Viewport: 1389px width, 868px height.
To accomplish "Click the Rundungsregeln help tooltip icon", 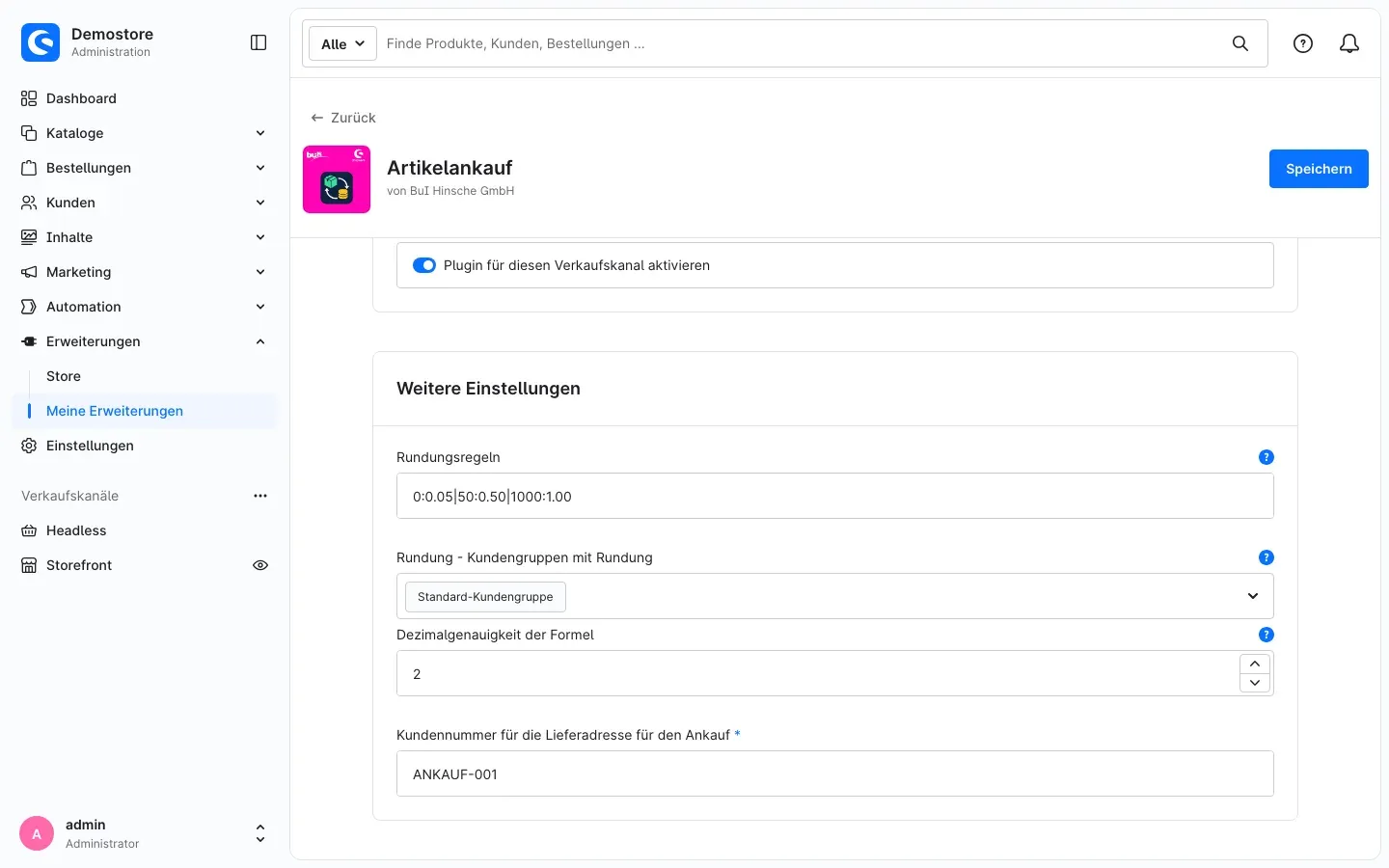I will coord(1266,457).
